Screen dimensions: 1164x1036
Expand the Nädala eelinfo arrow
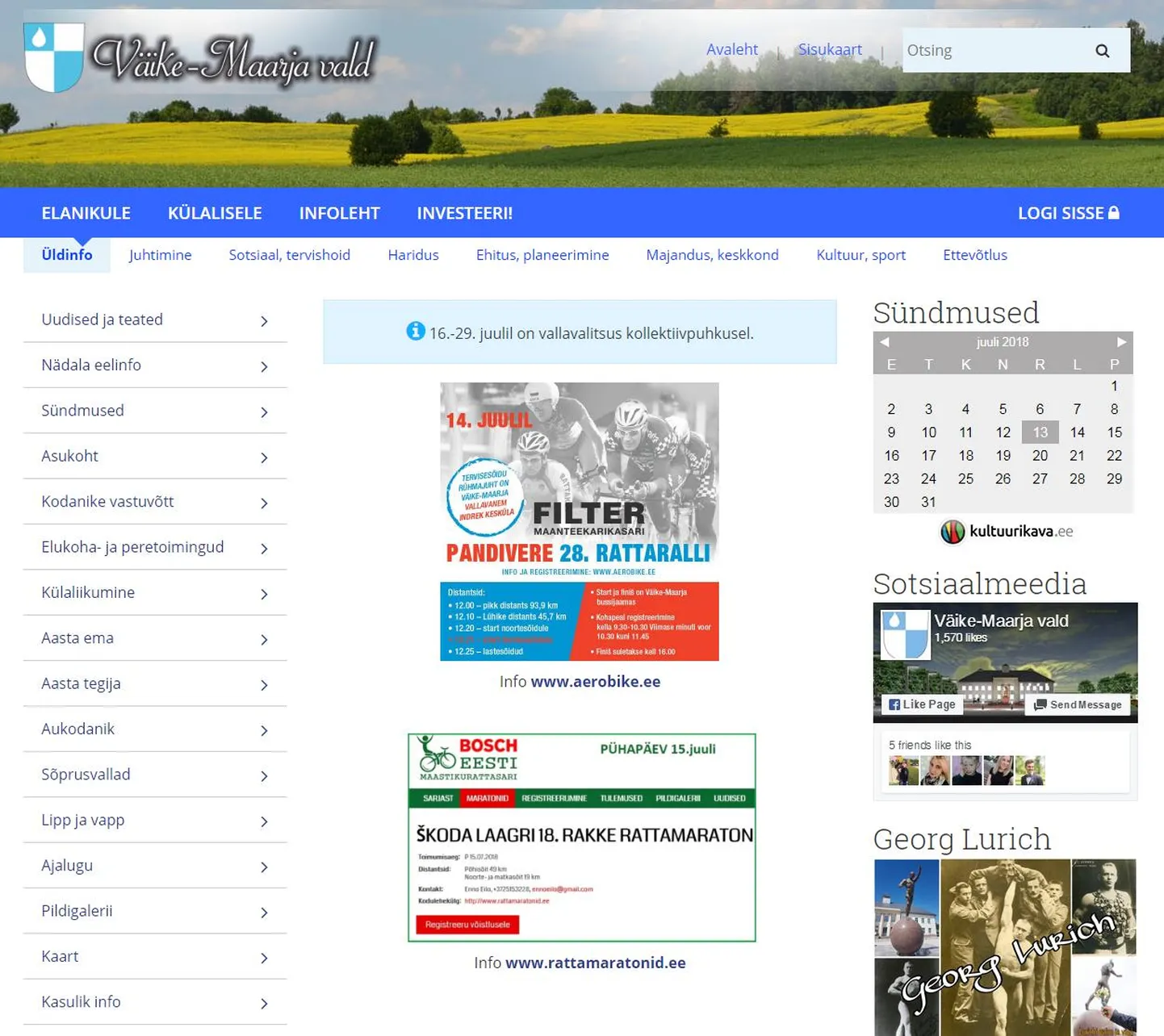click(x=264, y=366)
